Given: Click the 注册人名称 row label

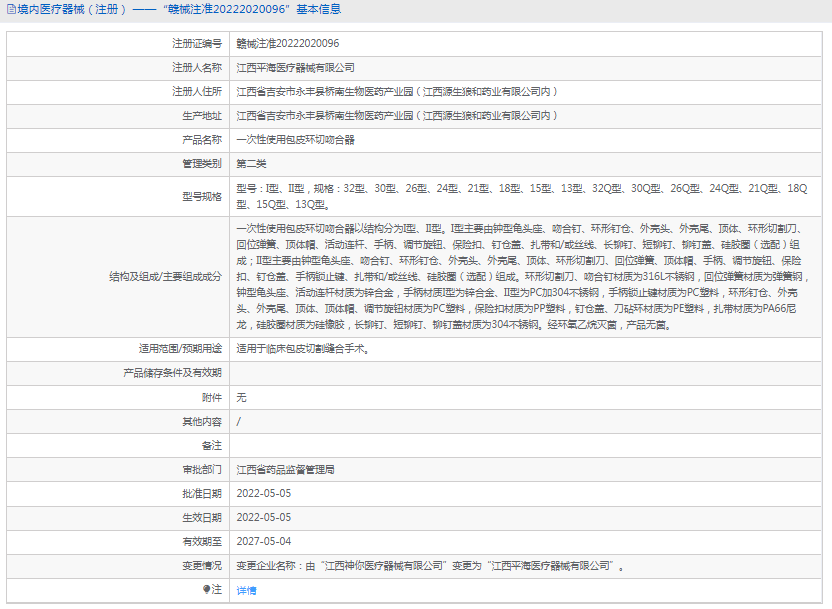Looking at the screenshot, I should pyautogui.click(x=197, y=67).
